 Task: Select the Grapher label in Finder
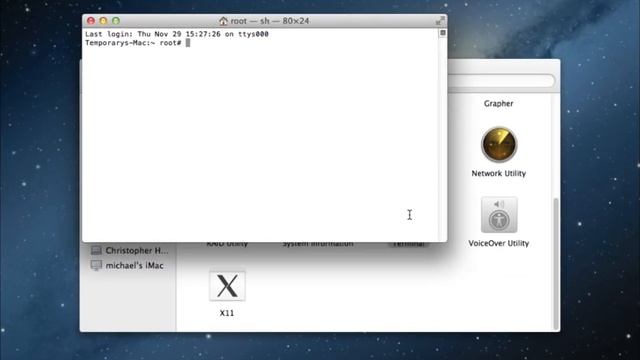point(499,104)
